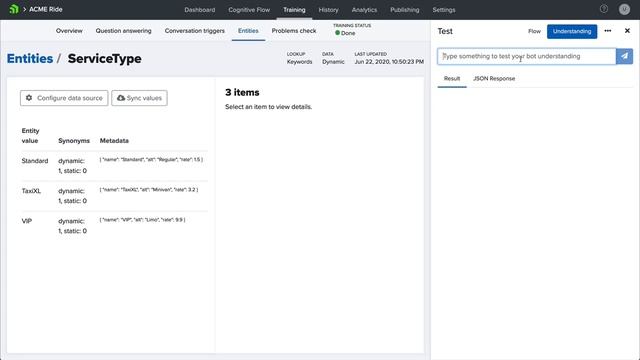The width and height of the screenshot is (640, 360).
Task: Select Understanding test mode
Action: click(572, 31)
